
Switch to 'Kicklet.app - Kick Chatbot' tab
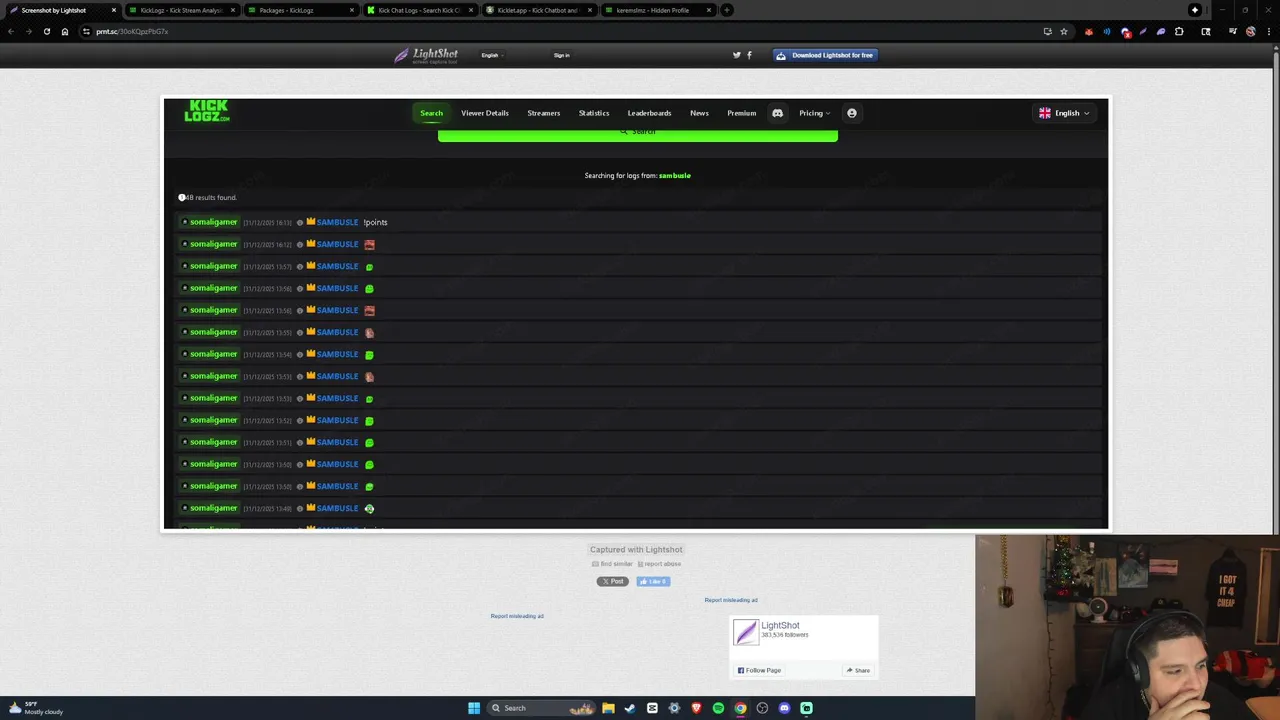(539, 10)
